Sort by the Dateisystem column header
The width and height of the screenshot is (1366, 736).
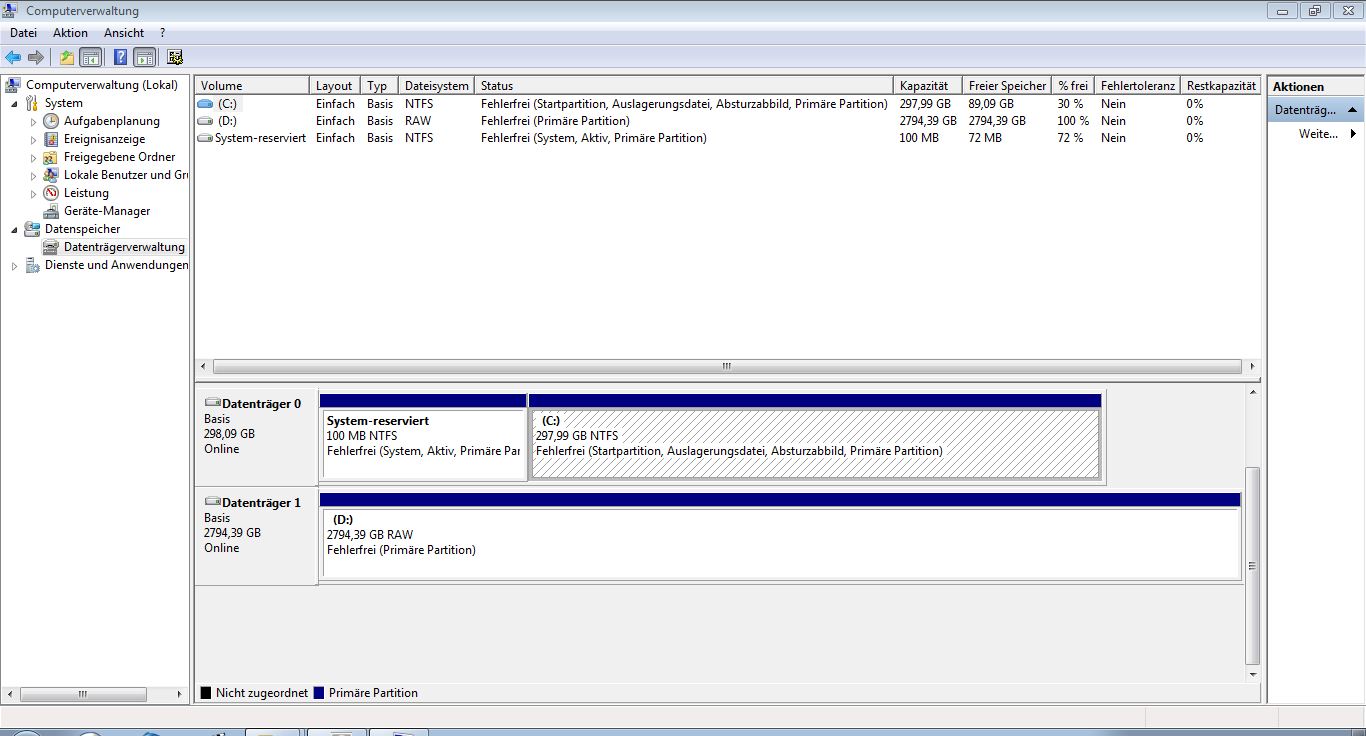click(436, 86)
